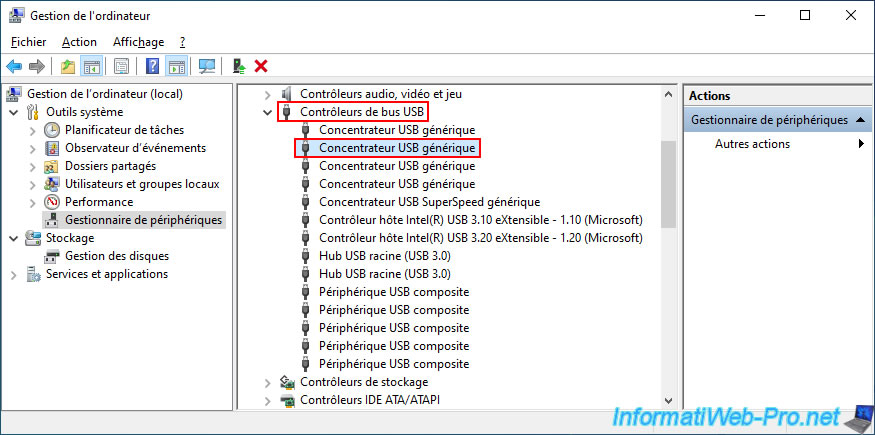Viewport: 875px width, 435px height.
Task: Toggle the show/hide console tree icon
Action: (x=91, y=66)
